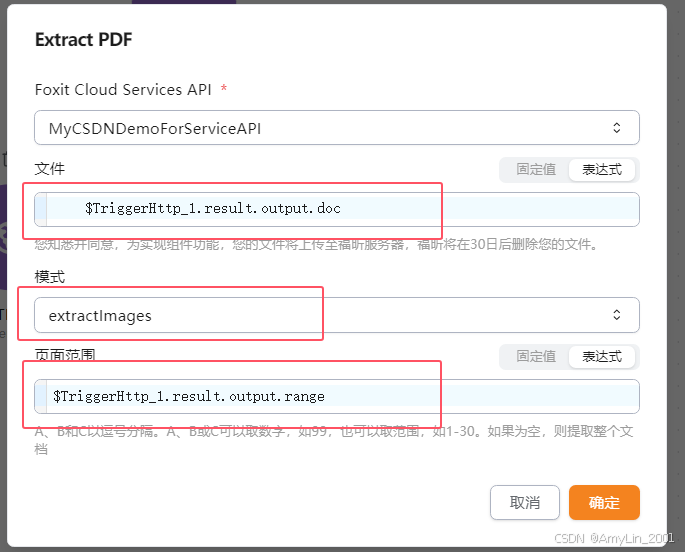Click the 模式 label
The image size is (685, 552).
pos(50,276)
